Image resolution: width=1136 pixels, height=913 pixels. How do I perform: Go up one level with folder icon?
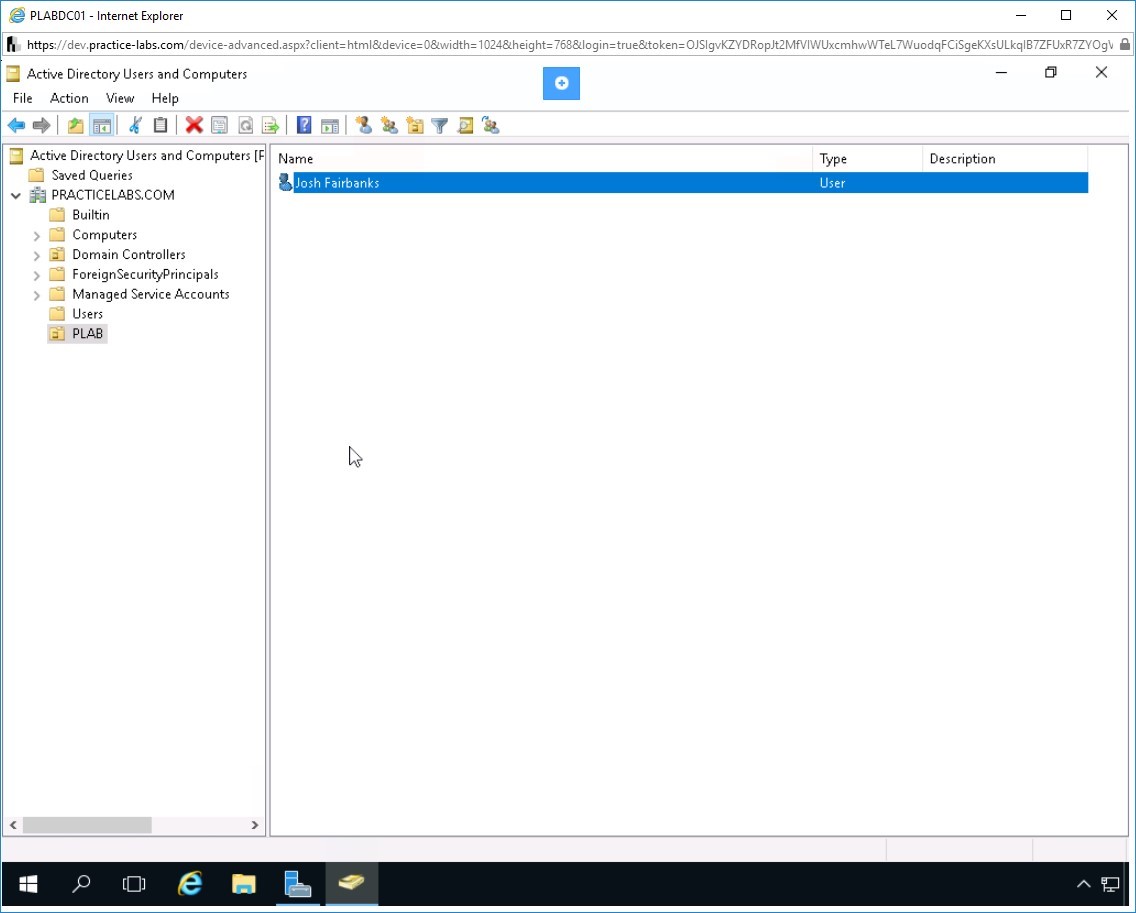[75, 125]
